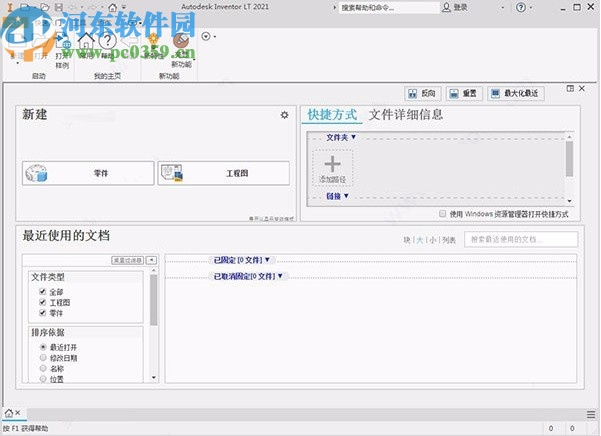Click the Inventor application logo icon

click(10, 7)
